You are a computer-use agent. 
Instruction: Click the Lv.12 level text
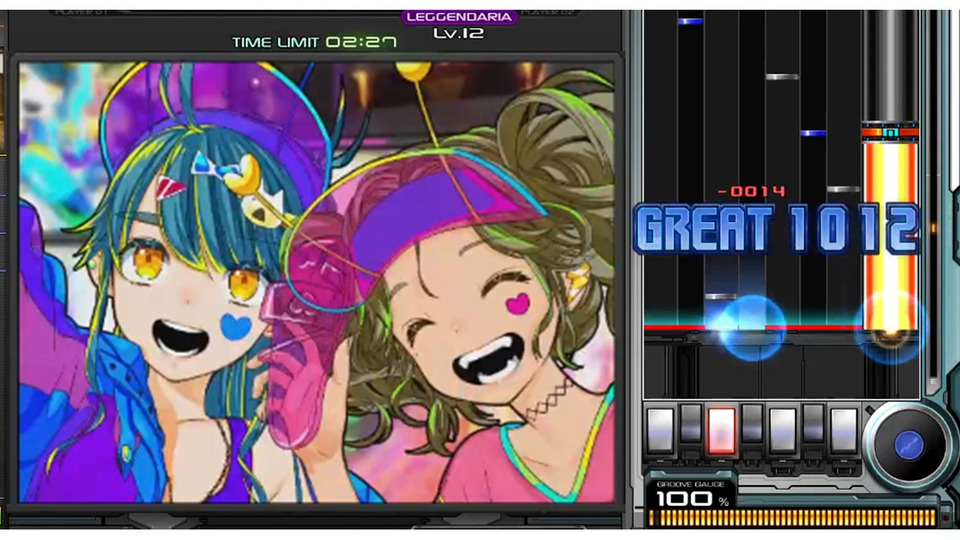459,34
